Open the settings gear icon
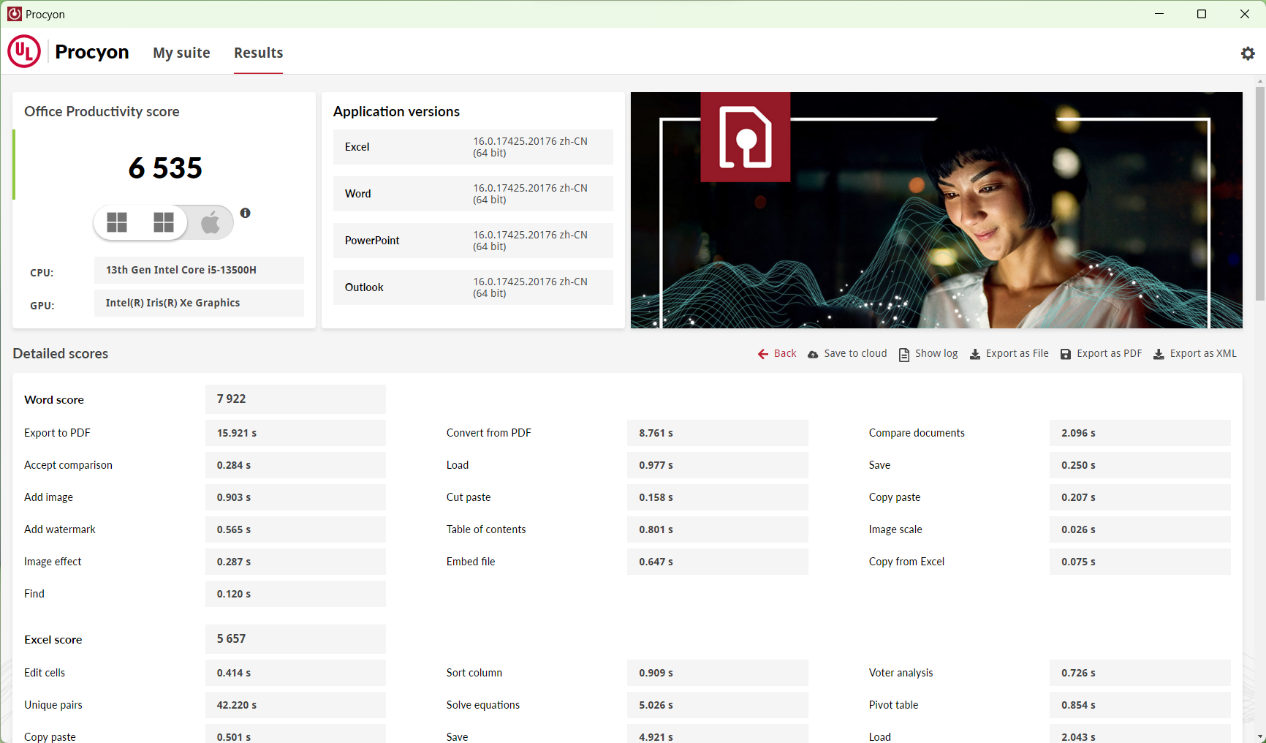 1247,54
